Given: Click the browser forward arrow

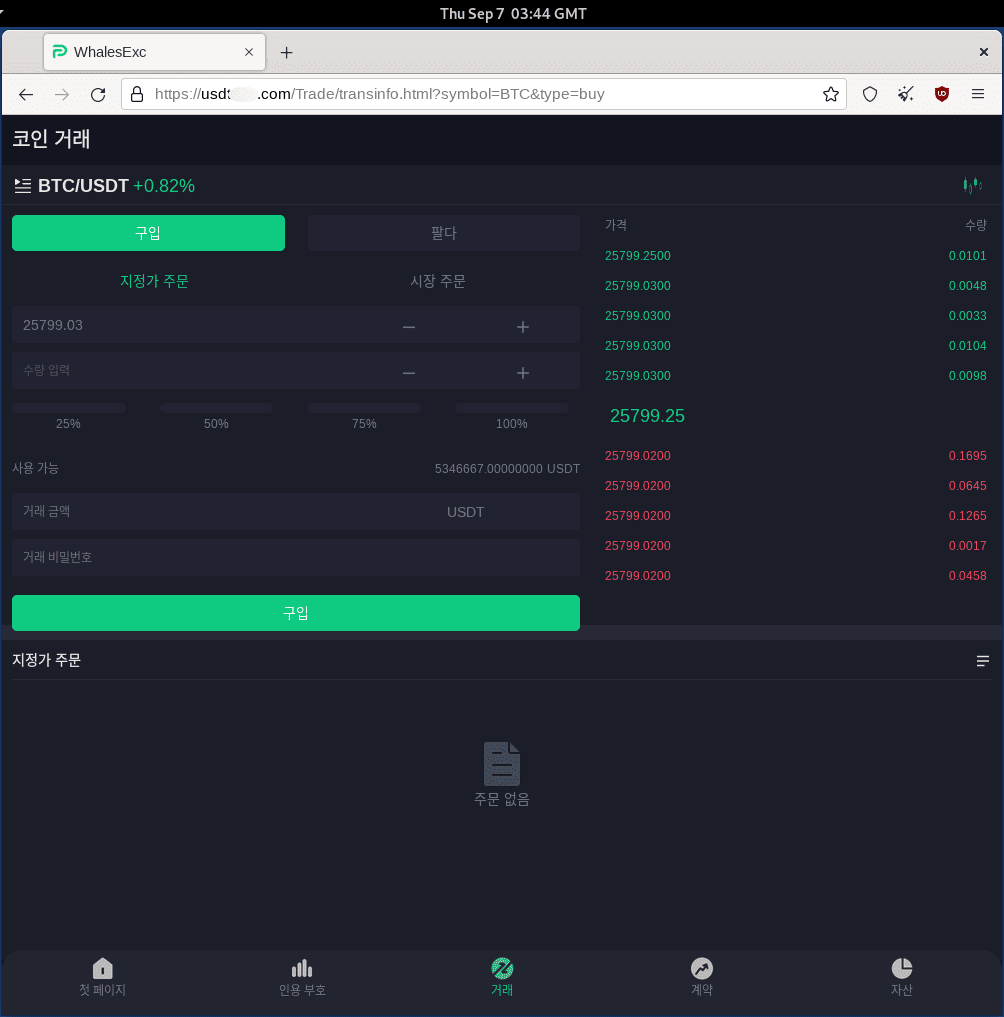Looking at the screenshot, I should pos(62,95).
